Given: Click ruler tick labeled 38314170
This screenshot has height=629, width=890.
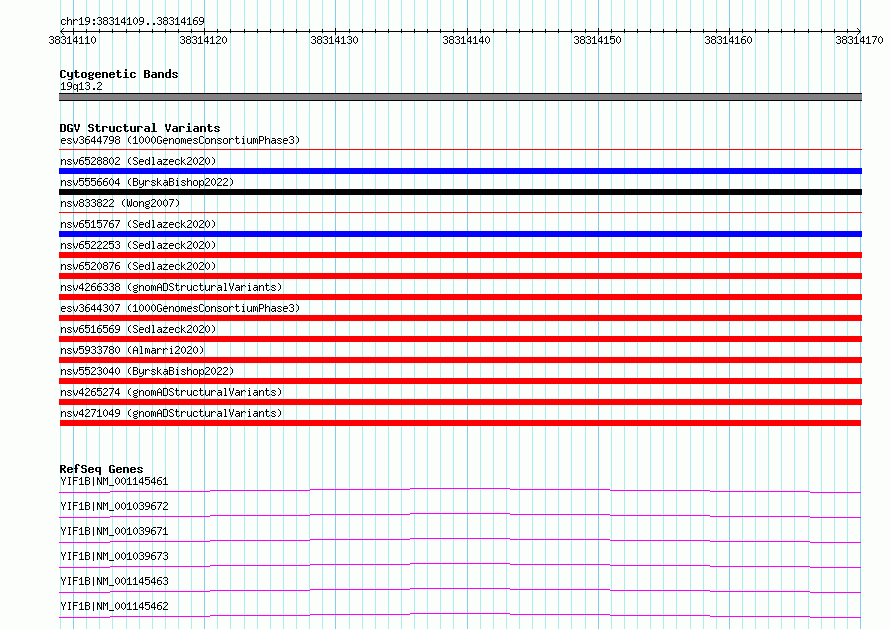Looking at the screenshot, I should click(859, 40).
